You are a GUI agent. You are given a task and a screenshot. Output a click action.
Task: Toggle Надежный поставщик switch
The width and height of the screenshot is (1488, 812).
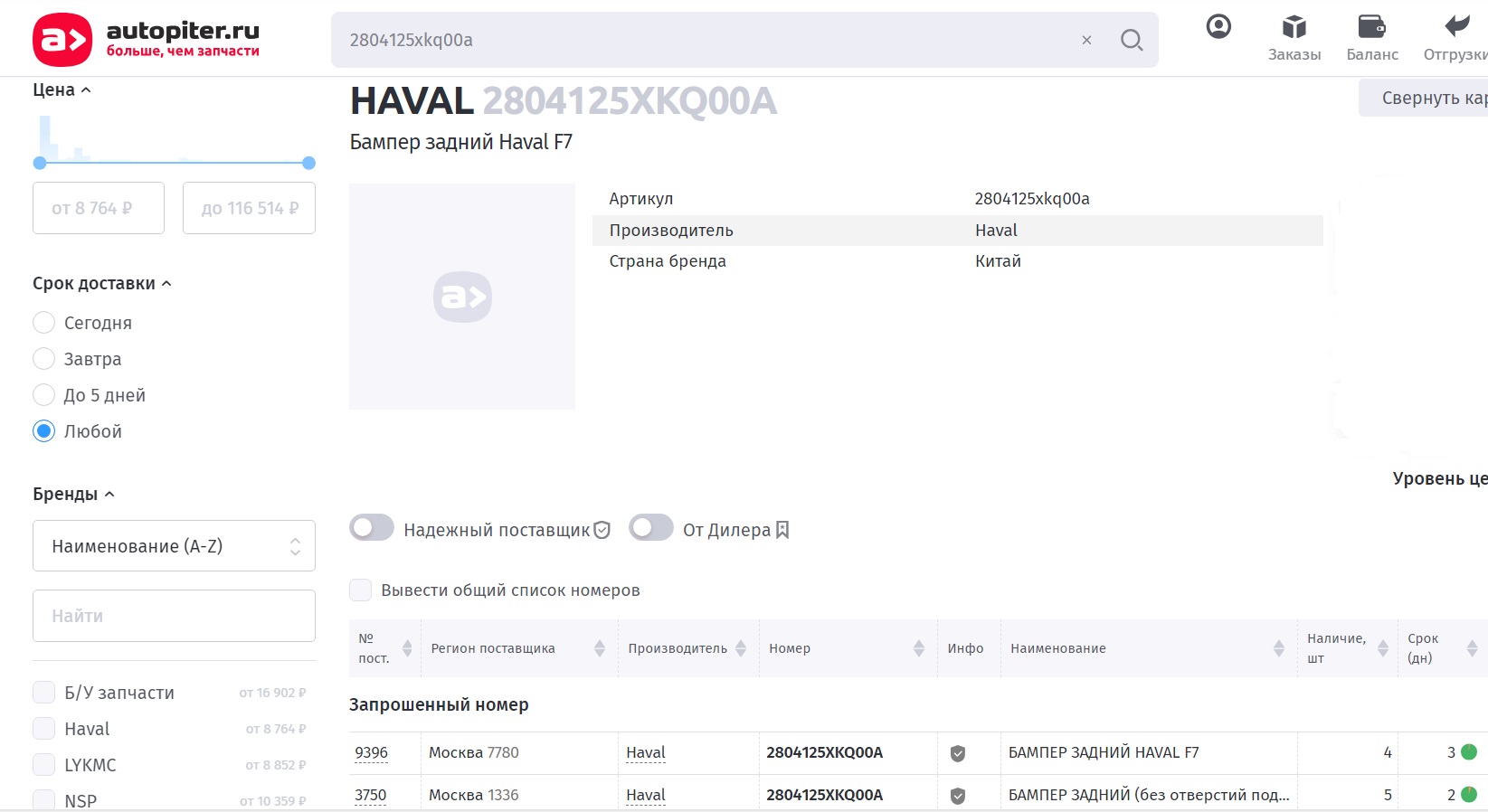point(372,528)
